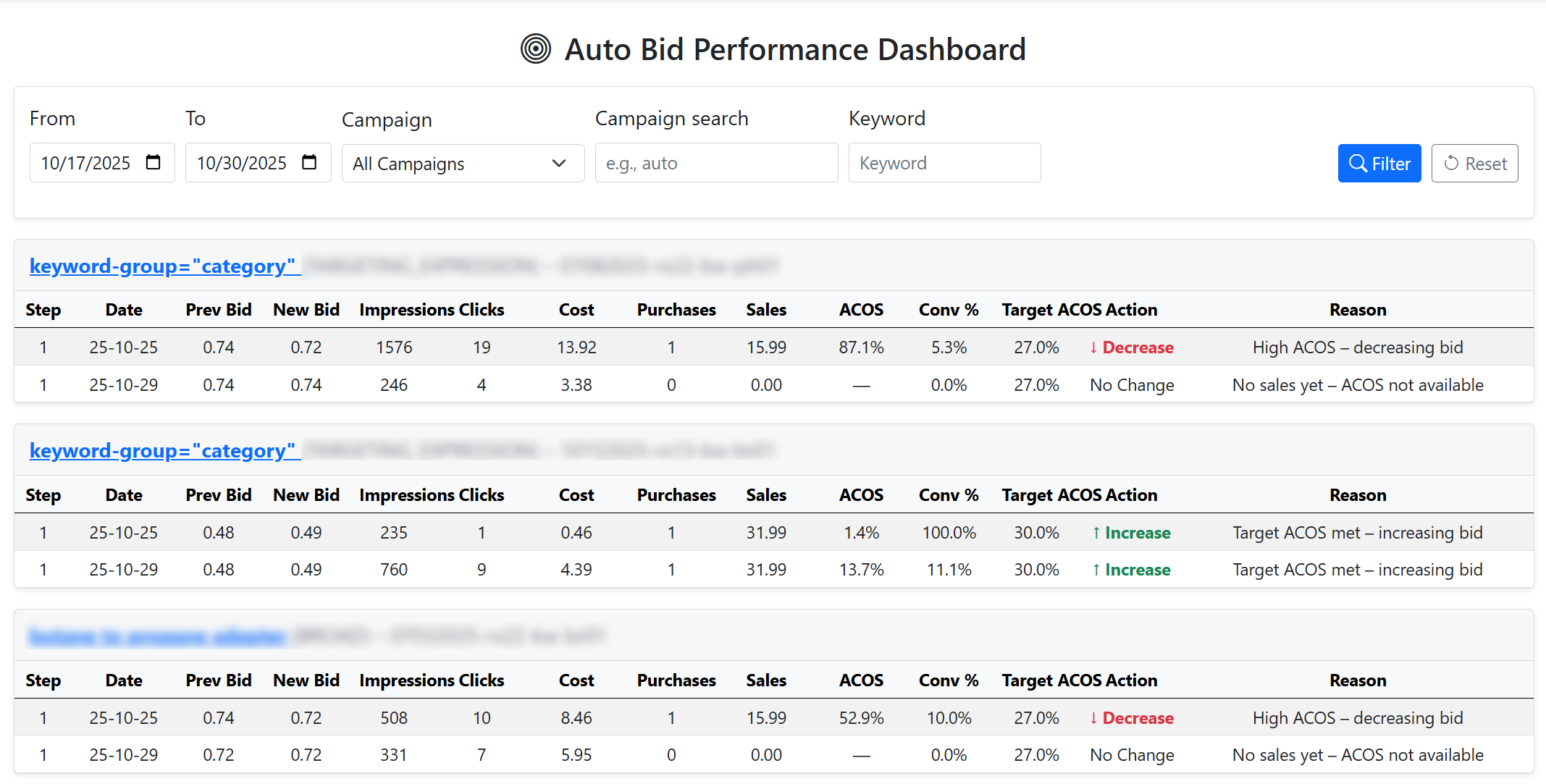Open the From date calendar picker icon

153,162
